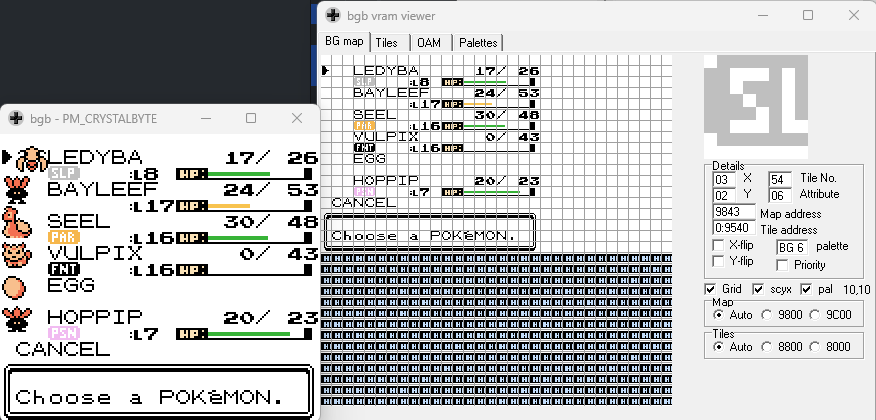Image resolution: width=876 pixels, height=420 pixels.
Task: Click the SLP status icon in game window
Action: 64,173
